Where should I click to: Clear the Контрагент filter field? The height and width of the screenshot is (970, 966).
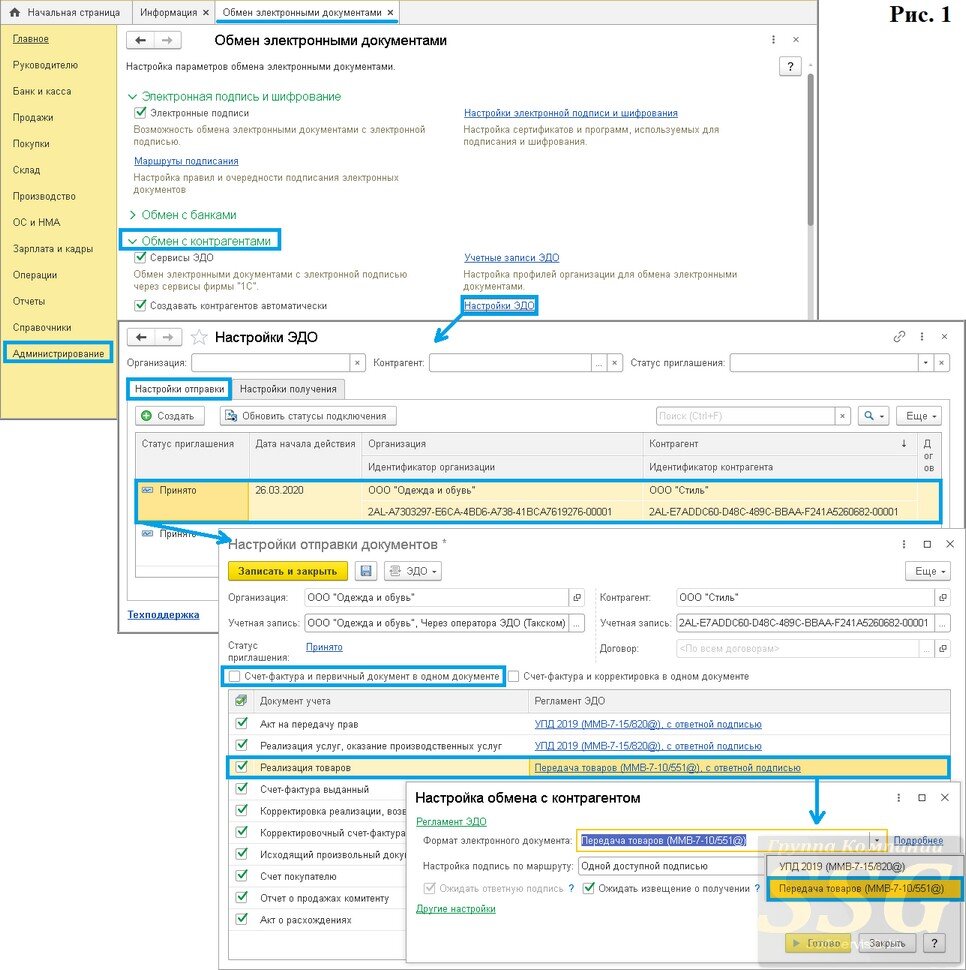[x=614, y=363]
